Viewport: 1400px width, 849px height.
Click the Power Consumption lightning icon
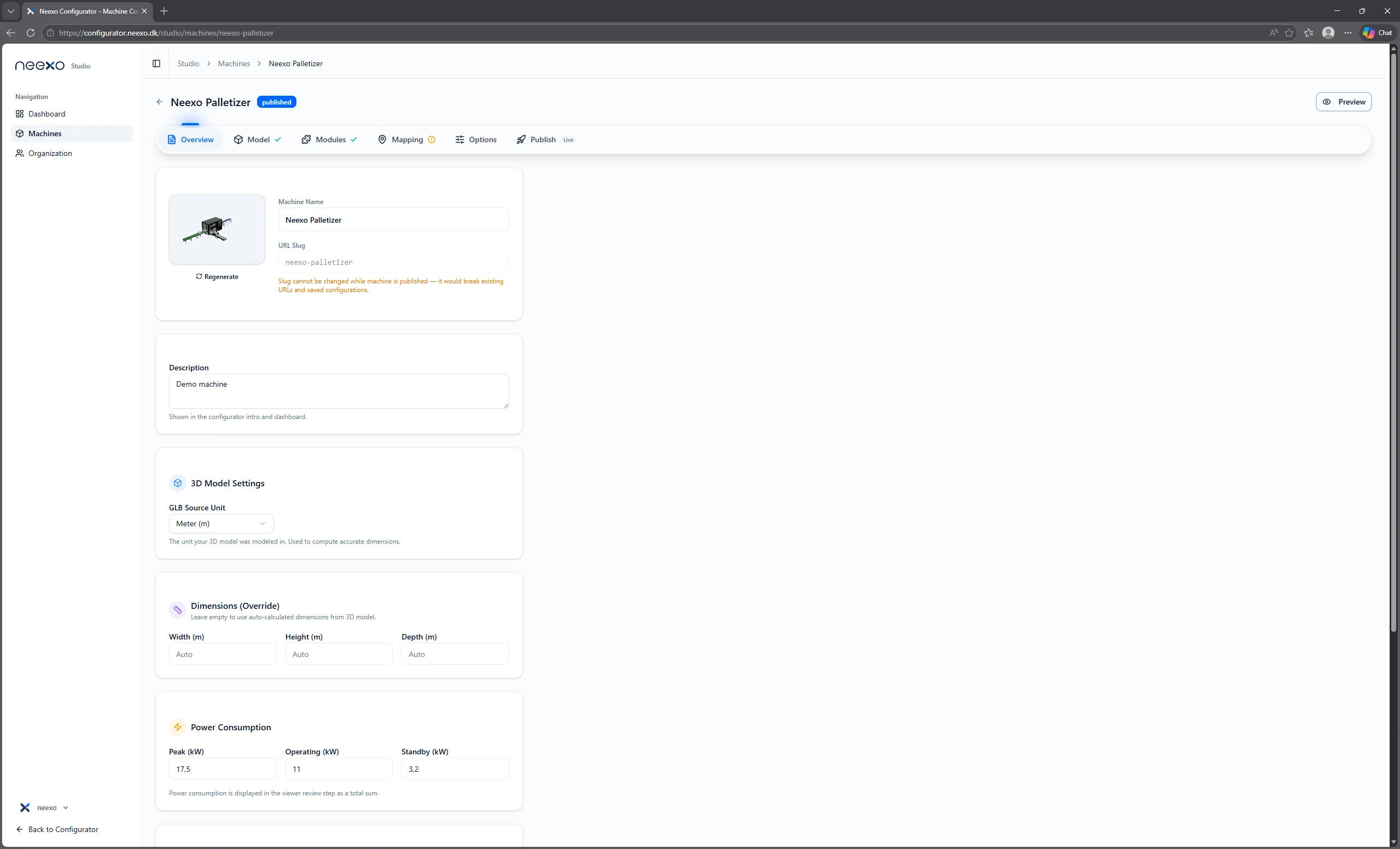[x=178, y=728]
